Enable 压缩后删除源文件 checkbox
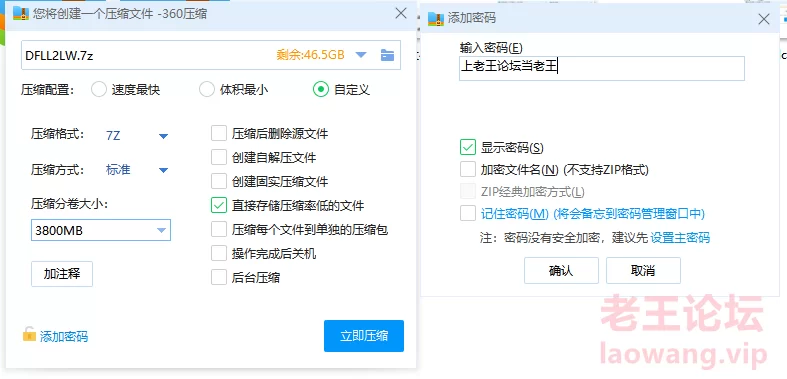787x379 pixels. (x=219, y=134)
